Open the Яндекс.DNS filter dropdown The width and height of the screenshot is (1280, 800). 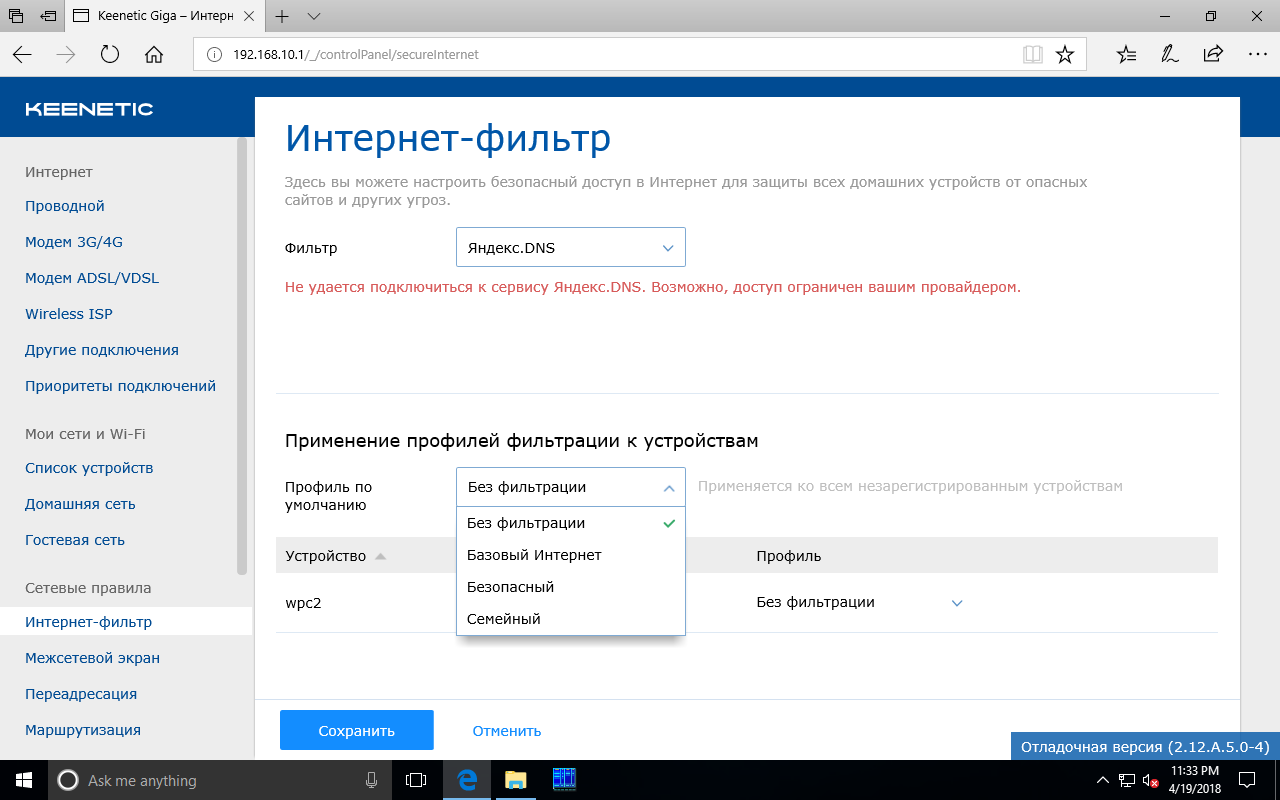coord(571,247)
